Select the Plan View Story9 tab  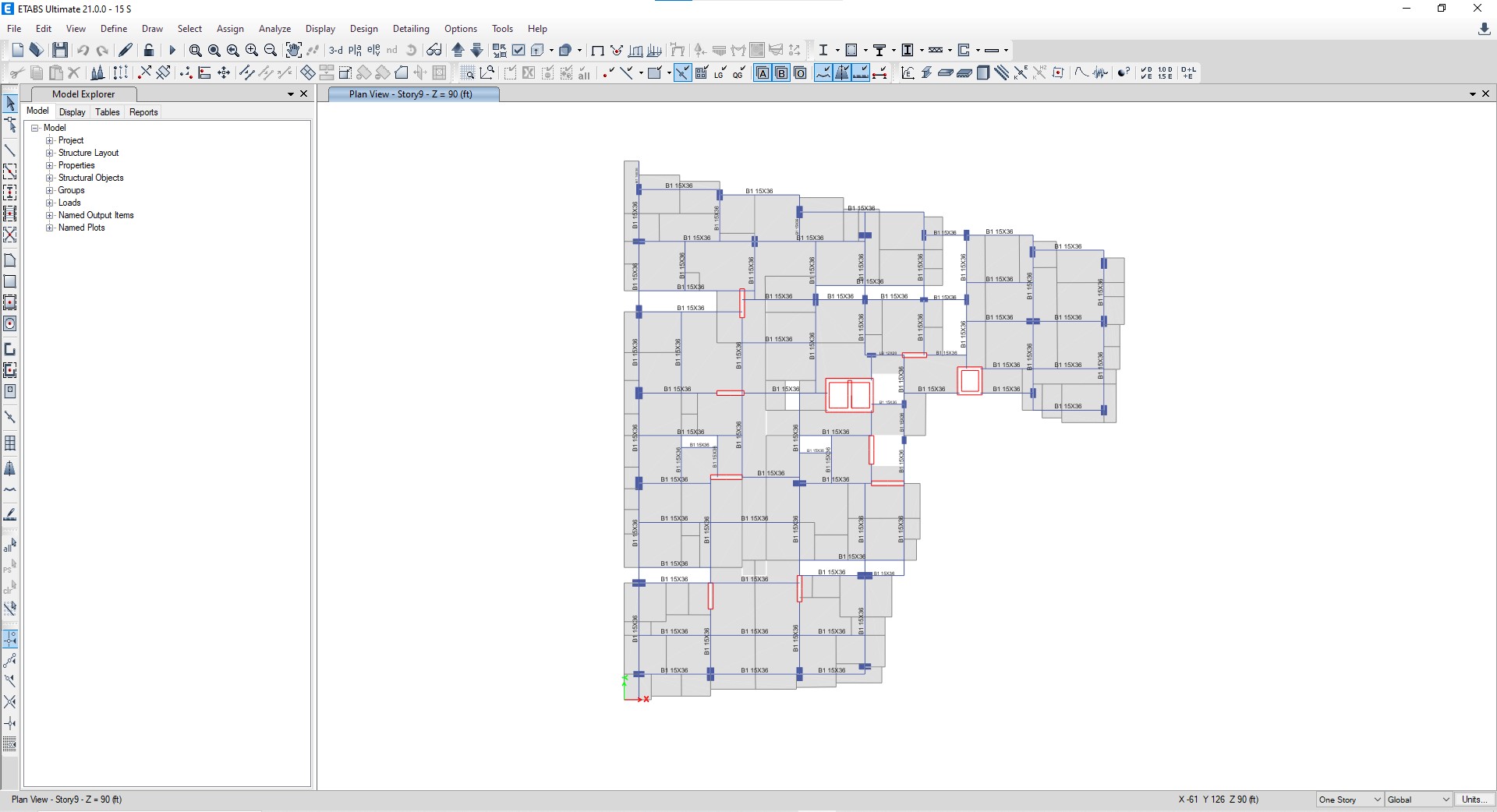coord(411,94)
